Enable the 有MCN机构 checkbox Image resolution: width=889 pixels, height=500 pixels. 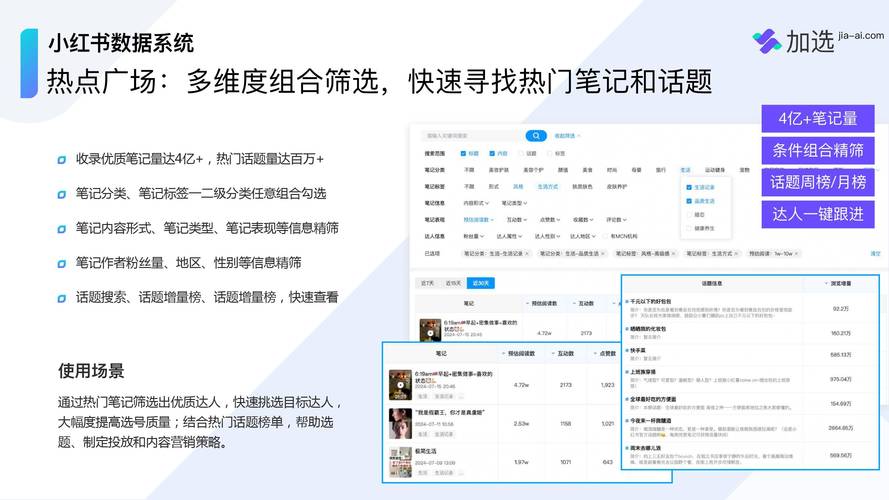coord(606,236)
